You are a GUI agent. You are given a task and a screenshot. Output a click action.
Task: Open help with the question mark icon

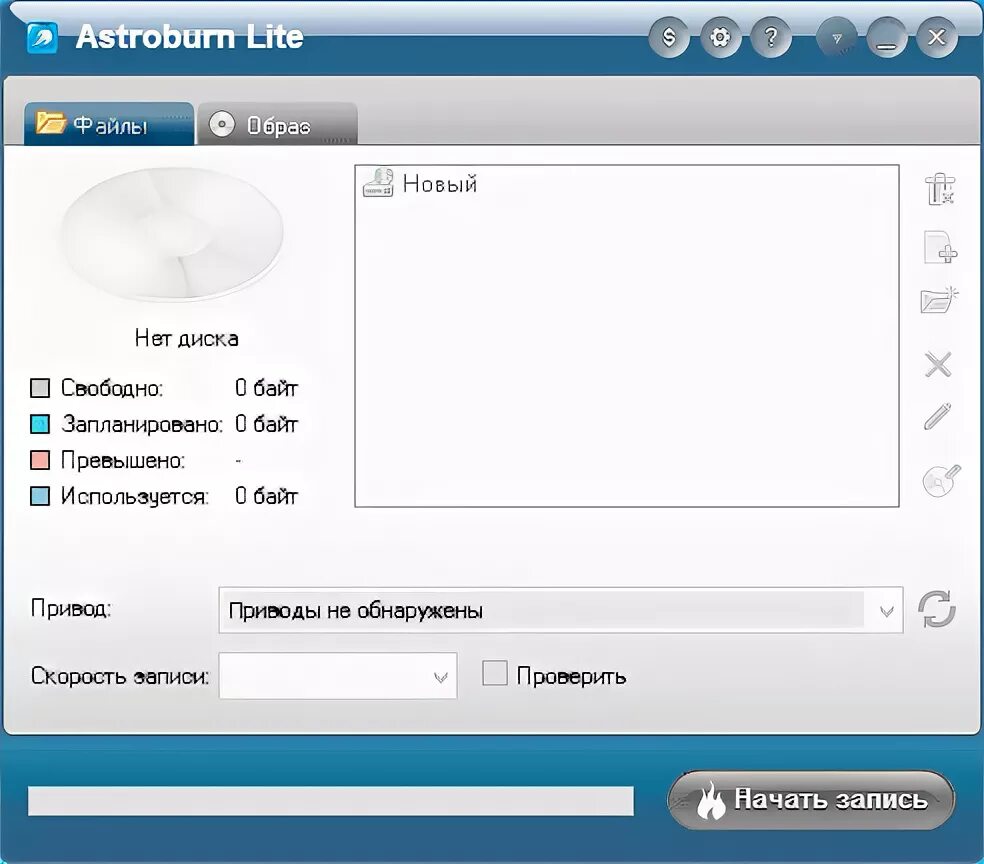click(x=771, y=38)
